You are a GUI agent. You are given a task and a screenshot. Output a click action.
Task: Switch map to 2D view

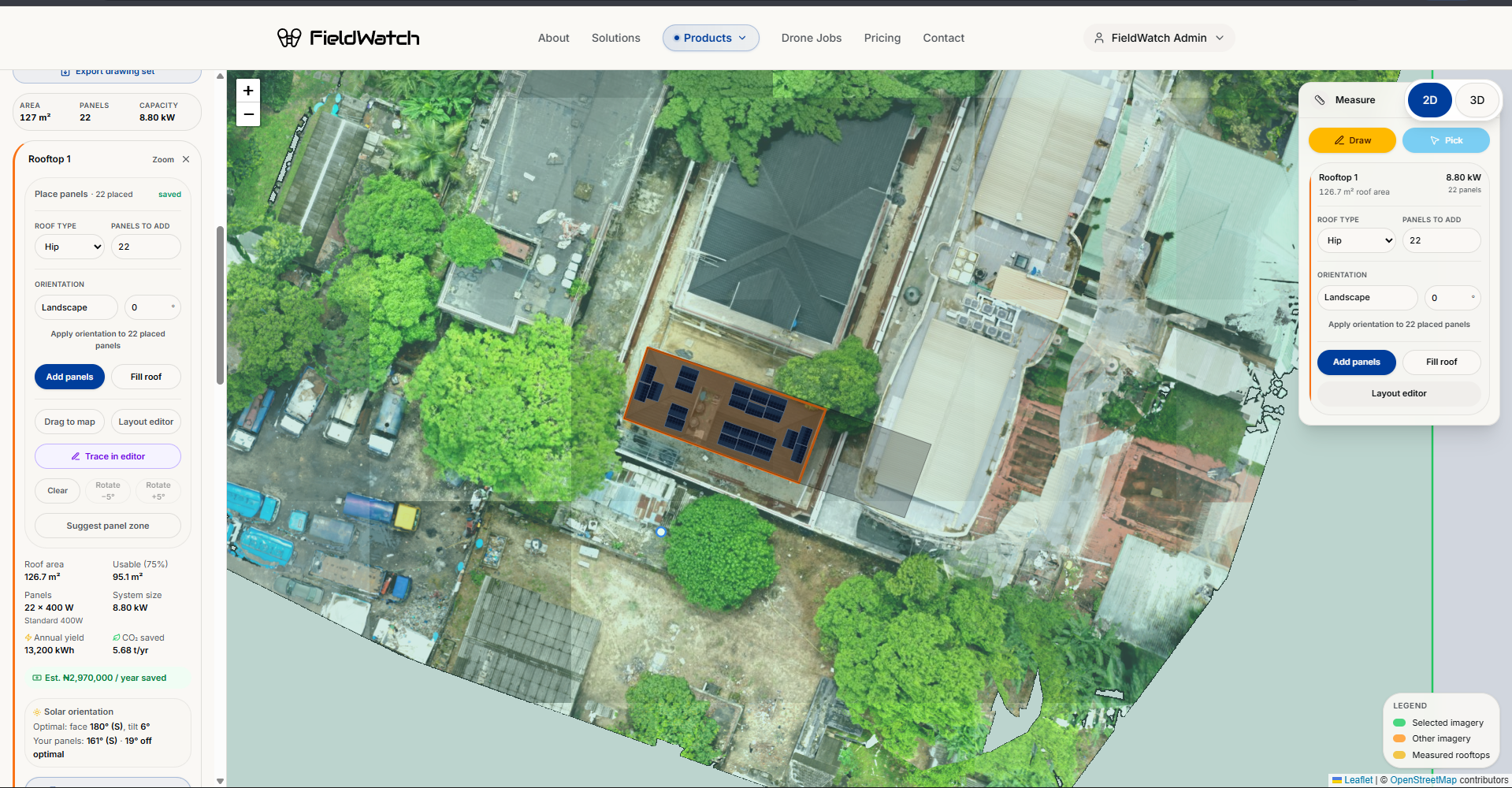[1429, 100]
